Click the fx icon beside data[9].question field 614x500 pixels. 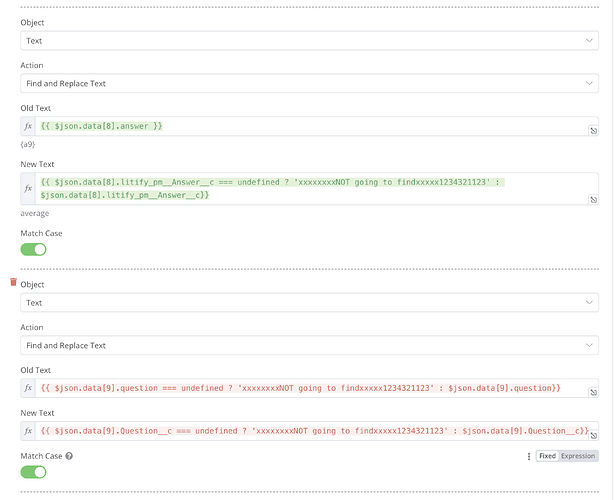click(29, 387)
